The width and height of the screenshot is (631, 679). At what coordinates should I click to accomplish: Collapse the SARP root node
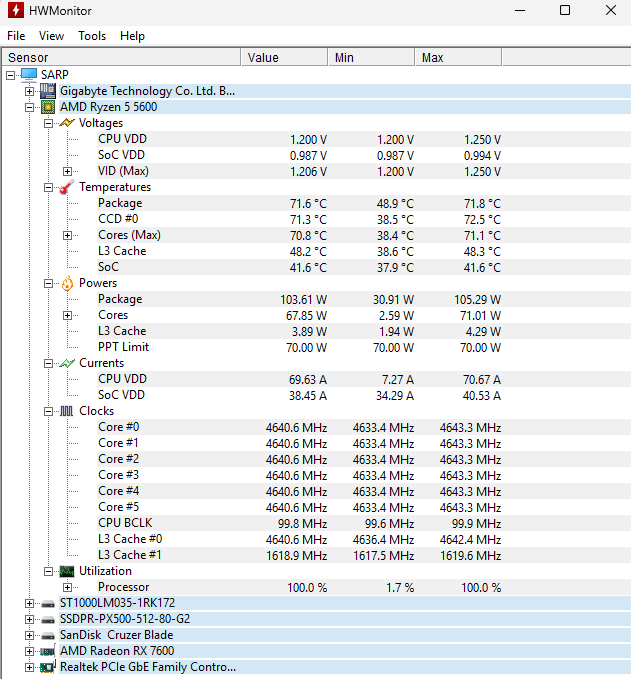[x=10, y=75]
